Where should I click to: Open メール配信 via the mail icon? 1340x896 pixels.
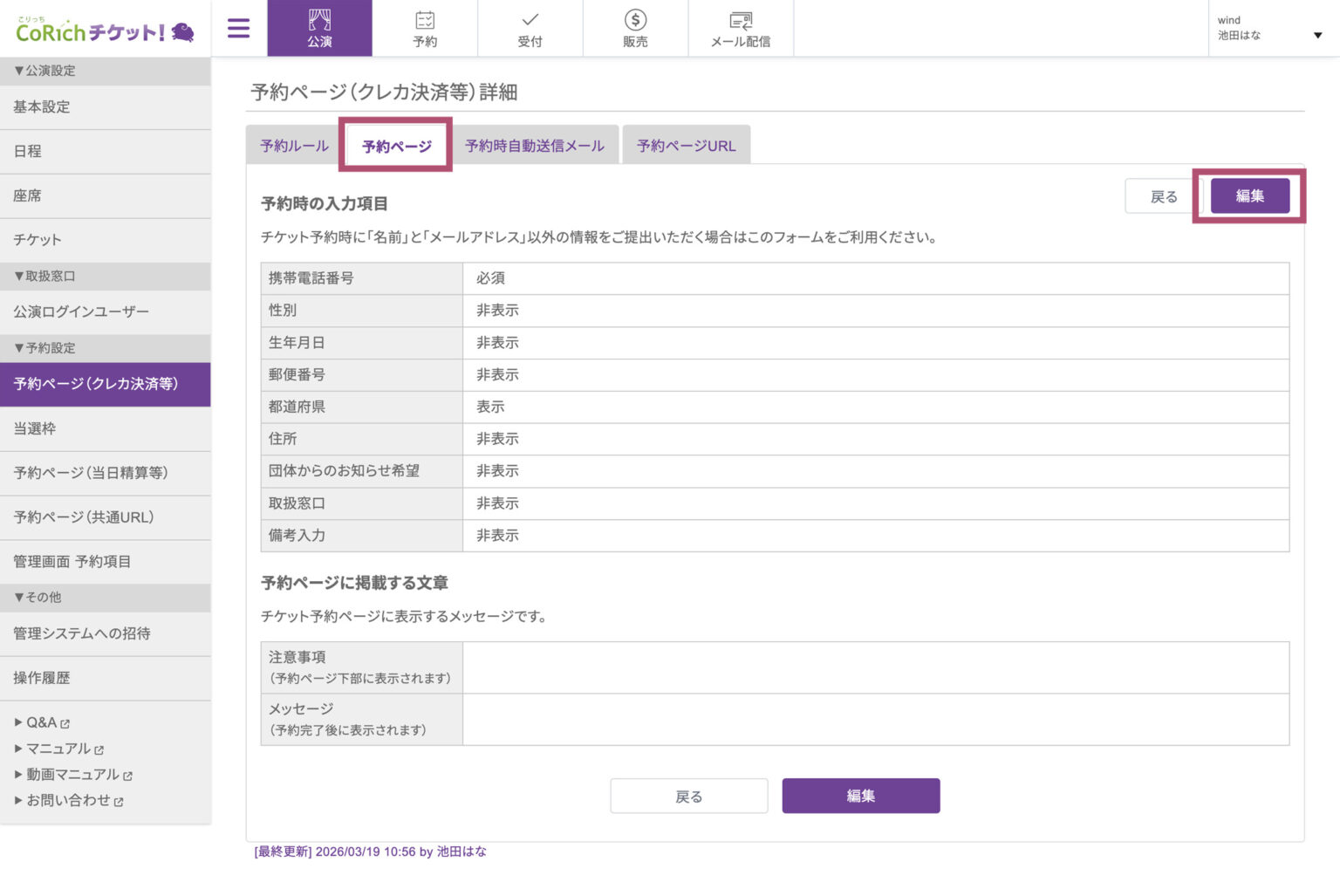741,28
